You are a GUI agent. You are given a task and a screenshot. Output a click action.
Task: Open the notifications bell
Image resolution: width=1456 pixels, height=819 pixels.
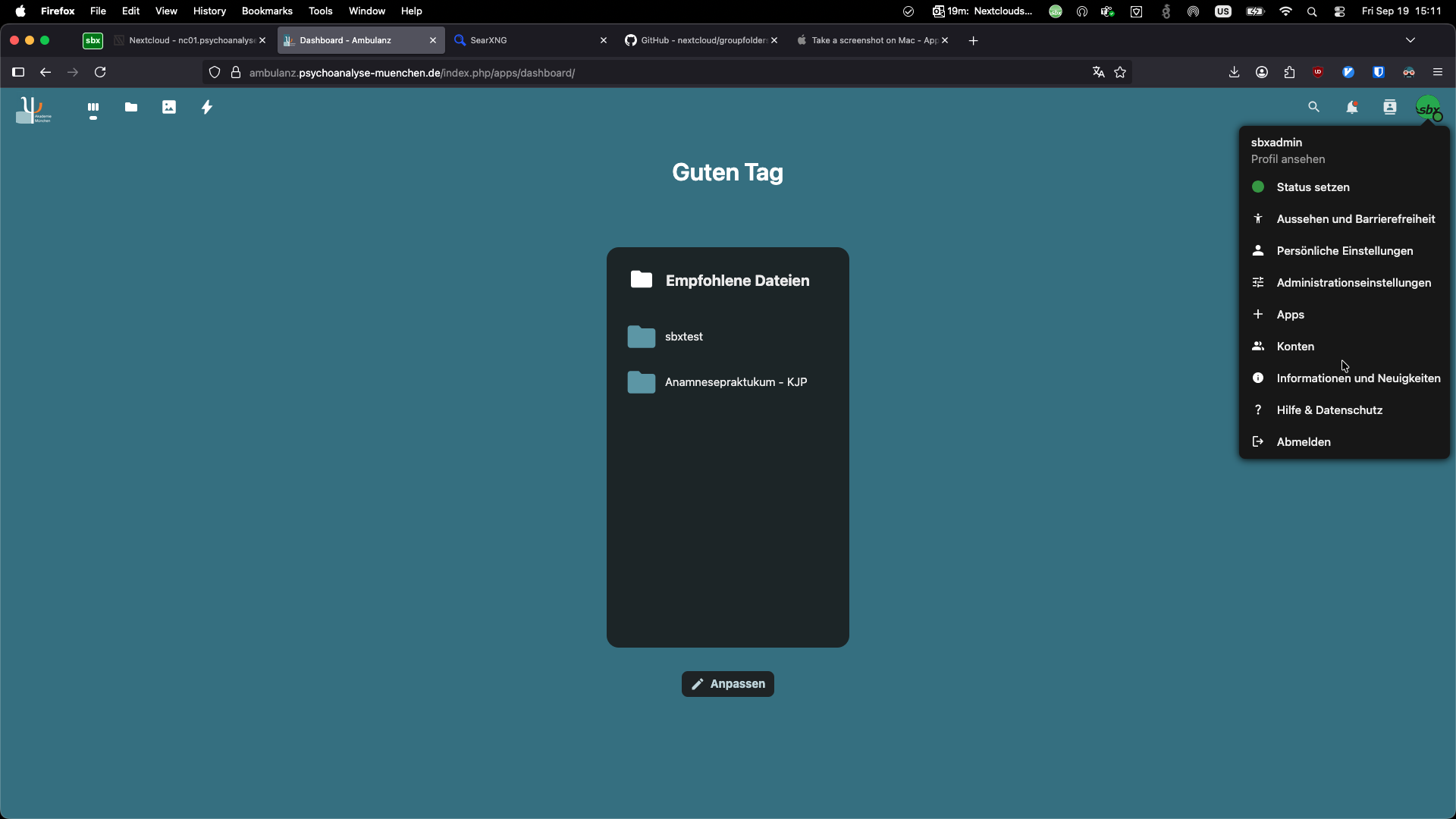[1351, 108]
